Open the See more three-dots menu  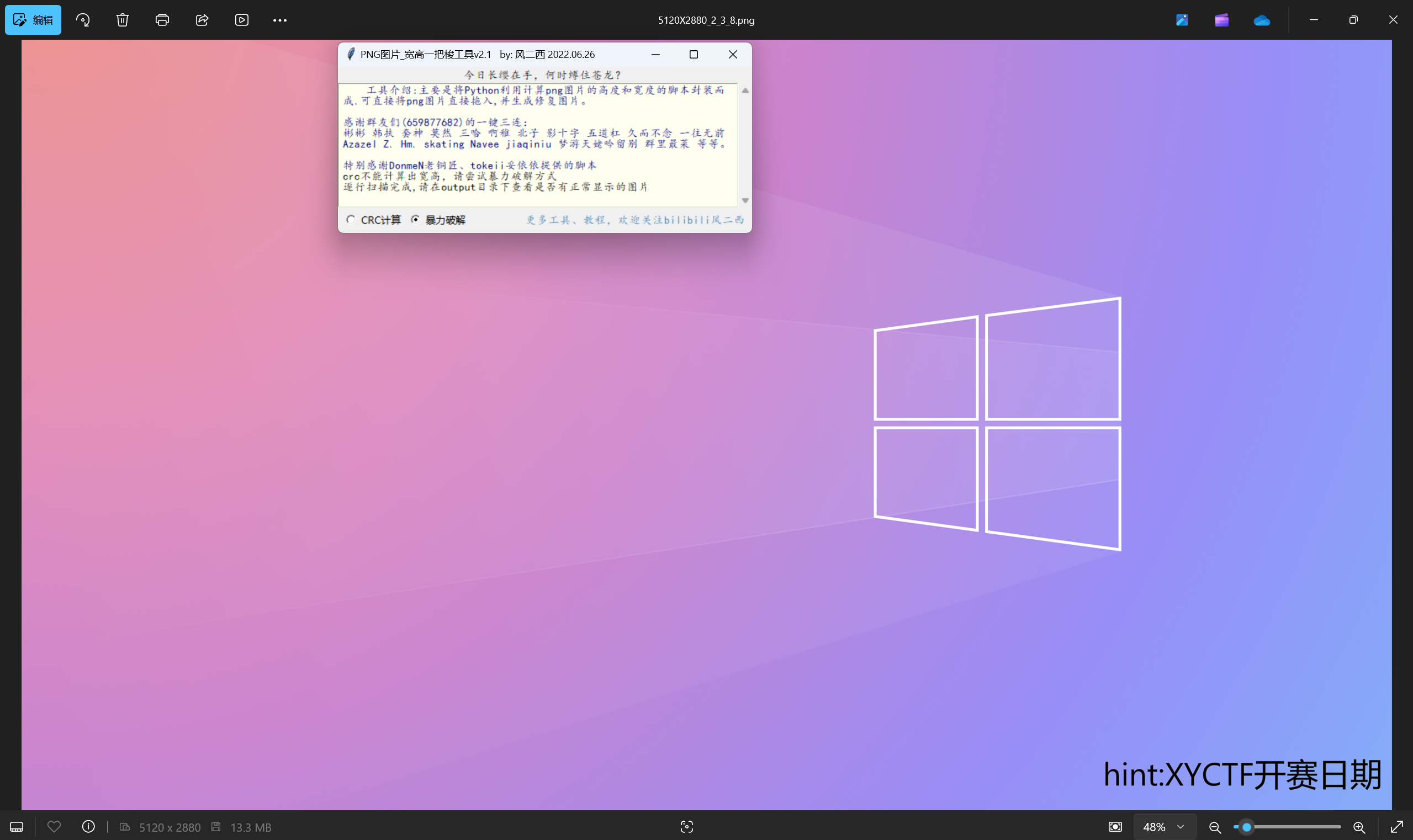[280, 20]
